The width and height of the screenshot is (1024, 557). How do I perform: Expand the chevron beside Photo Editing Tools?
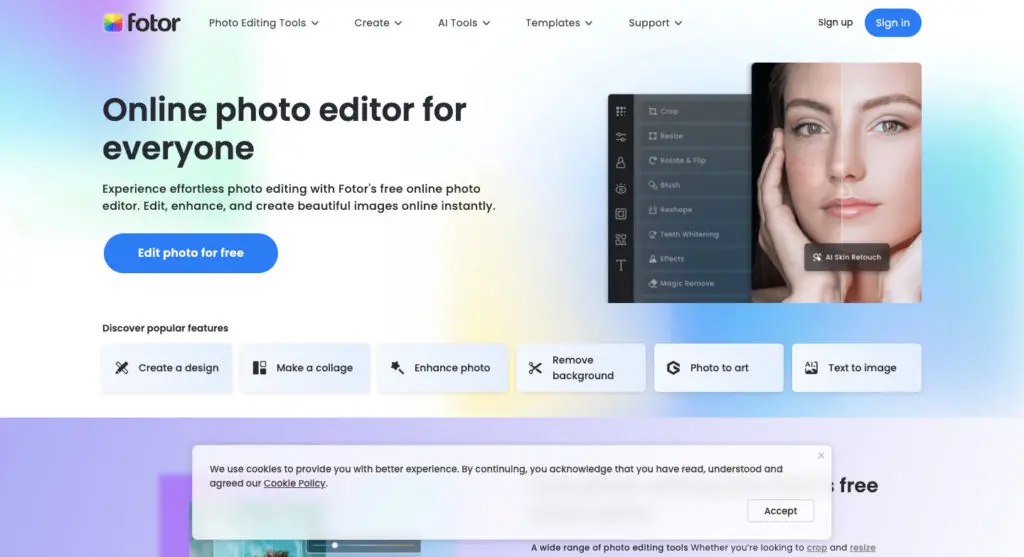click(x=315, y=24)
